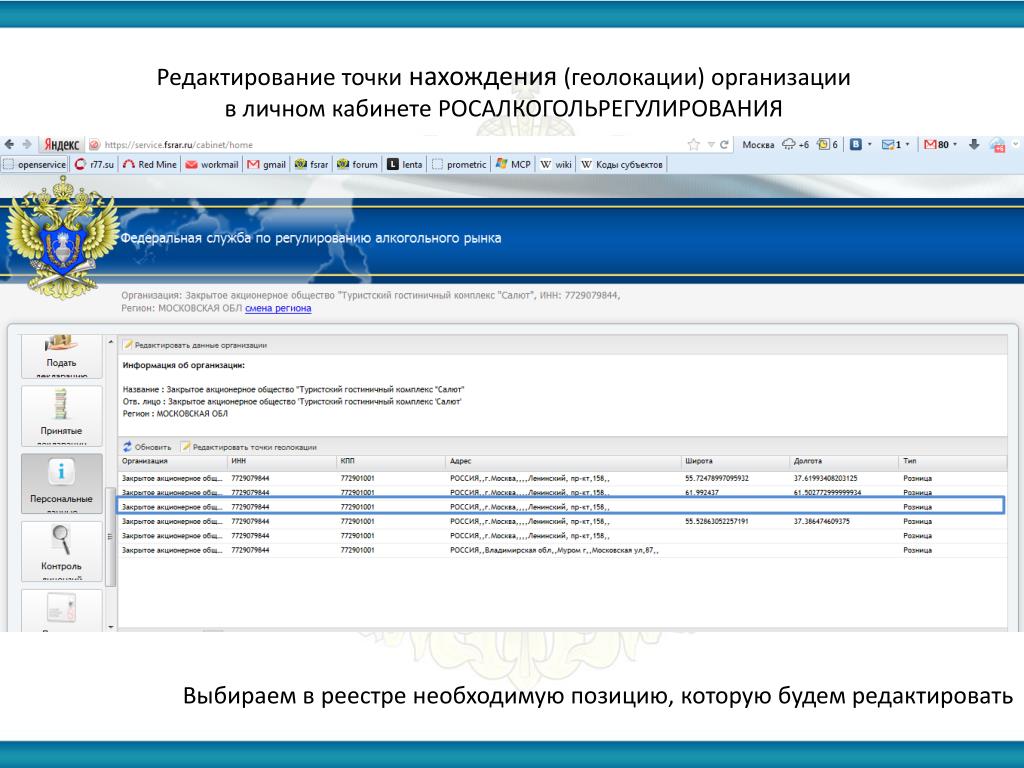1024x768 pixels.
Task: Click the sidebar scroll up arrow
Action: click(x=110, y=342)
